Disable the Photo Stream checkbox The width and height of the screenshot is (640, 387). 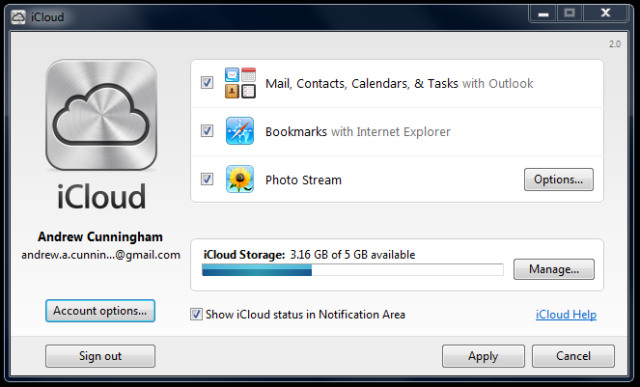point(207,179)
